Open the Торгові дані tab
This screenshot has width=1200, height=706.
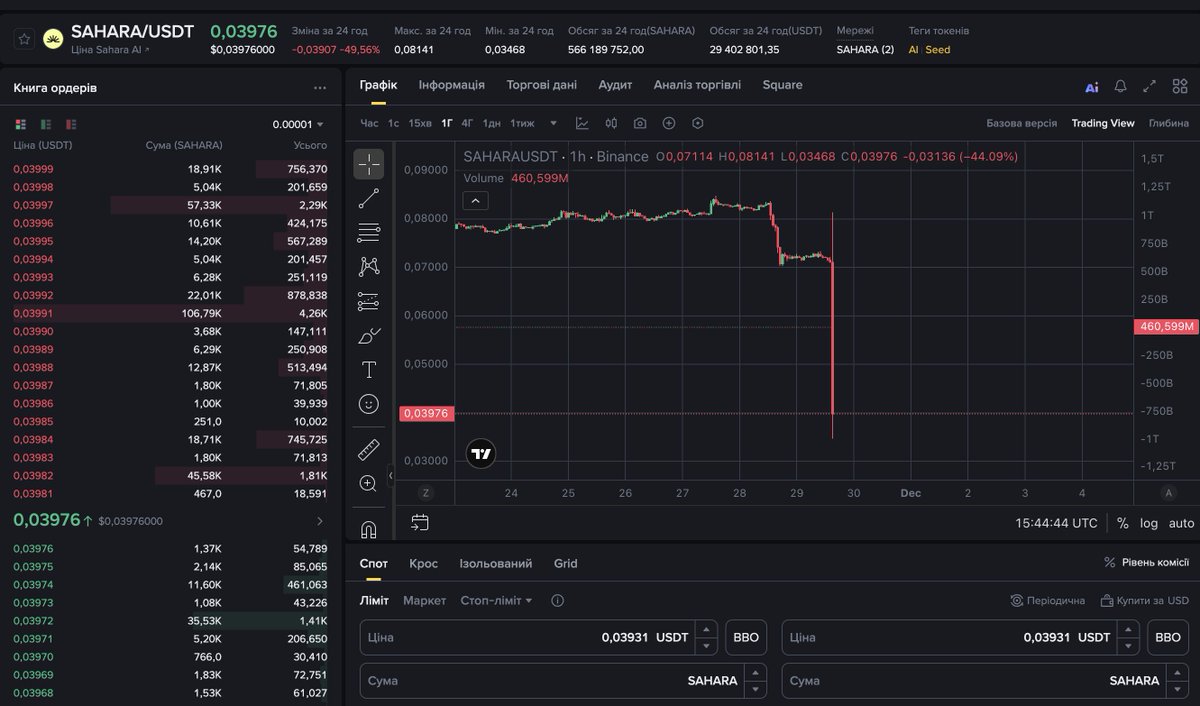(x=542, y=85)
